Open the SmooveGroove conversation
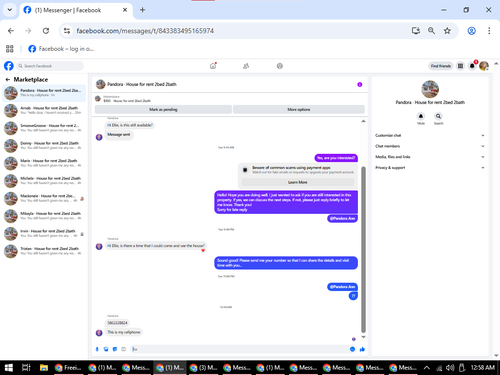This screenshot has width=500, height=375. (x=44, y=128)
